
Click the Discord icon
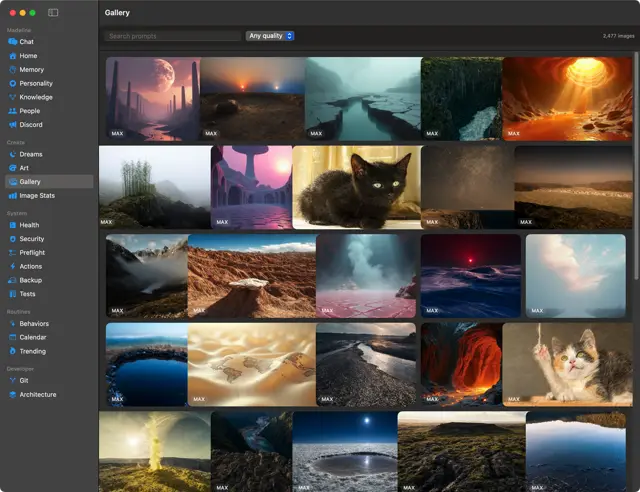(x=13, y=125)
